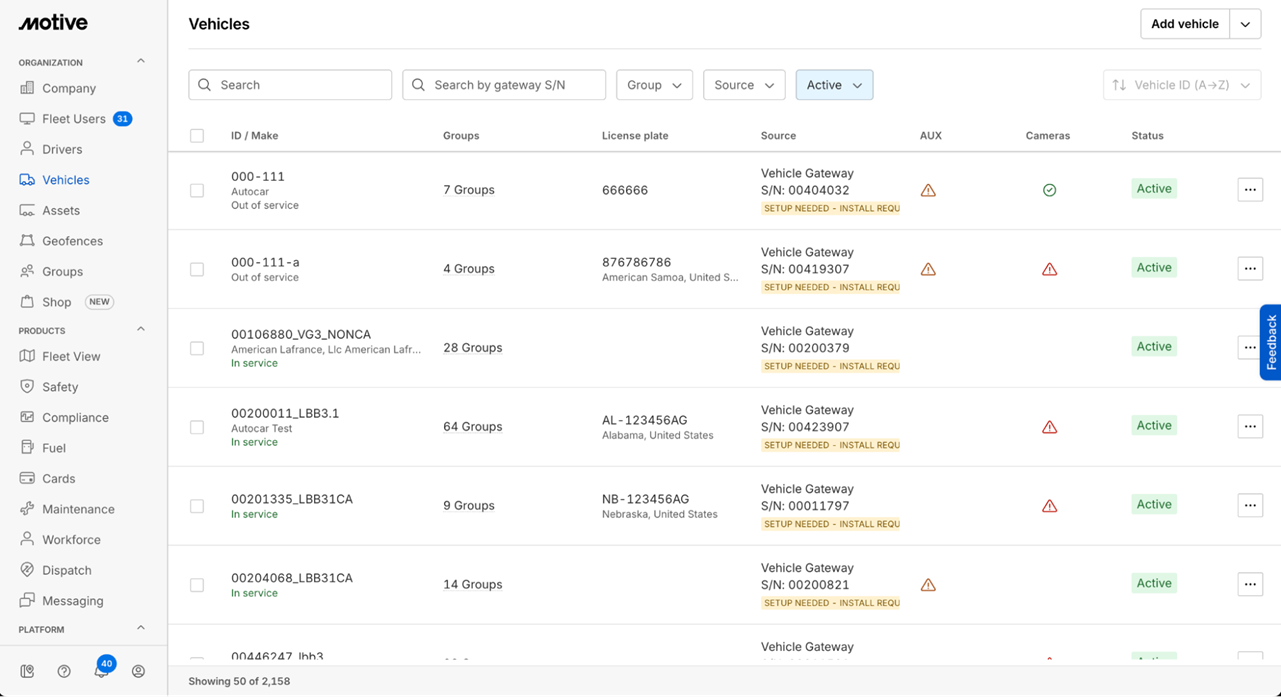
Task: Click AUX warning icon for vehicle 000-111
Action: (928, 190)
